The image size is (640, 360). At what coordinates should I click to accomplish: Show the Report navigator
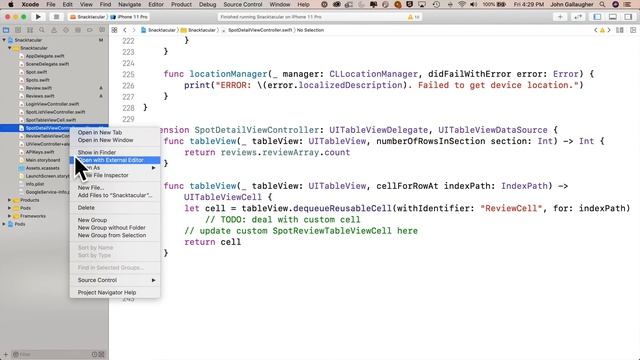(102, 30)
